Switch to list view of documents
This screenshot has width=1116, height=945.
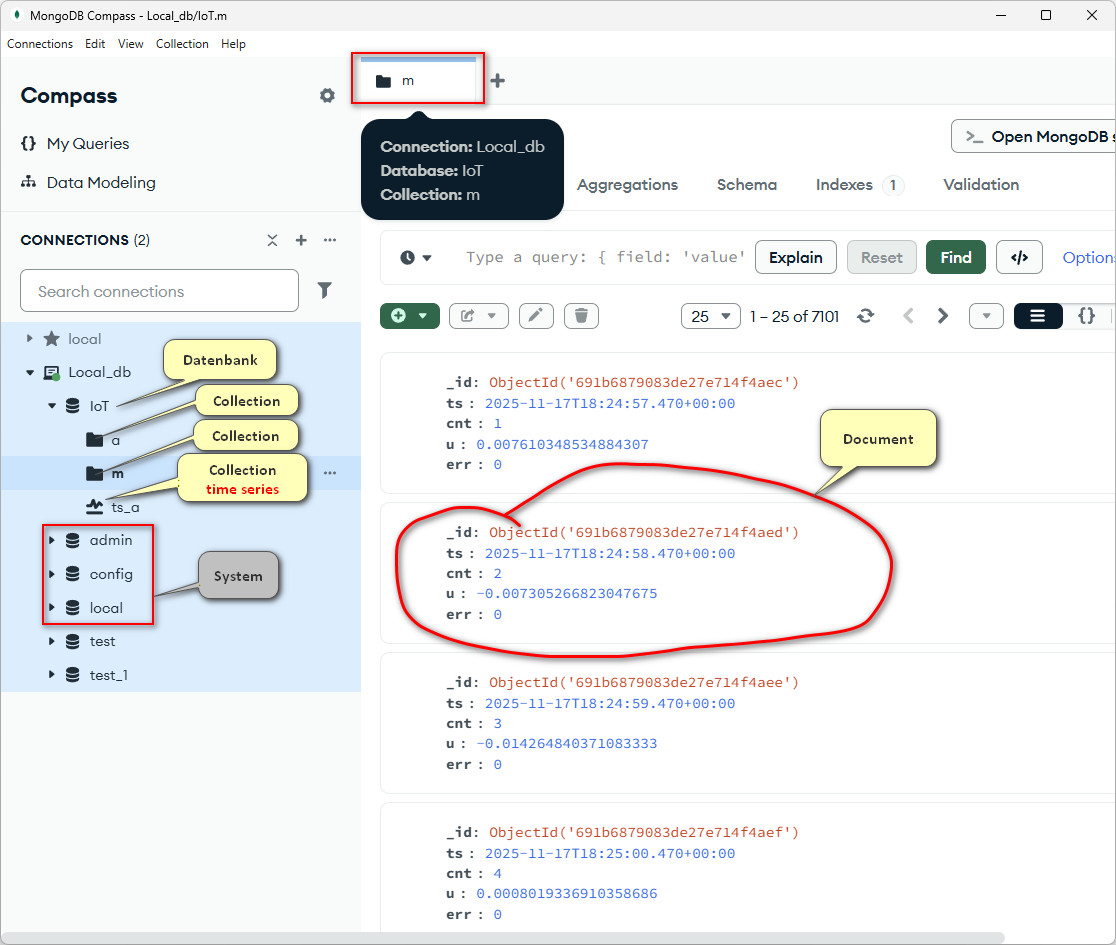[x=1038, y=316]
